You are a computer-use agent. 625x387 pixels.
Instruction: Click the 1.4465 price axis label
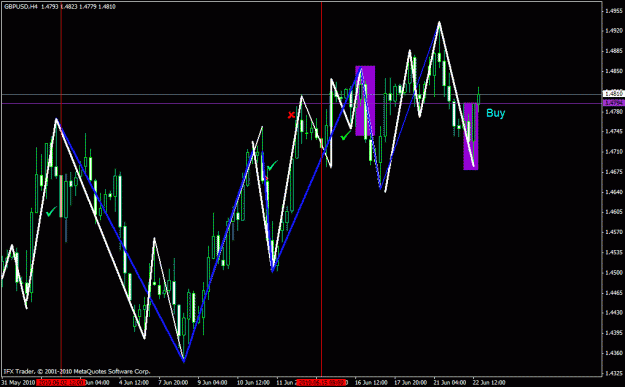(614, 293)
